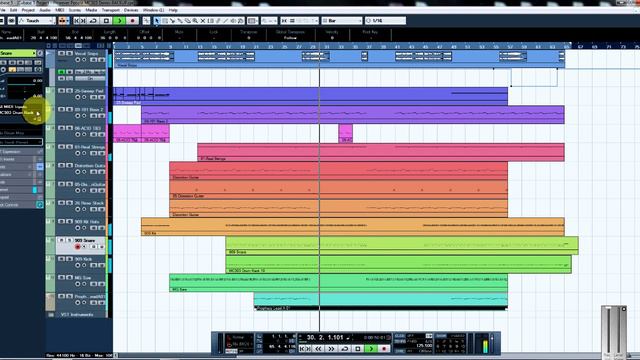Select the Line tool in toolbar
The height and width of the screenshot is (360, 640).
[x=226, y=20]
